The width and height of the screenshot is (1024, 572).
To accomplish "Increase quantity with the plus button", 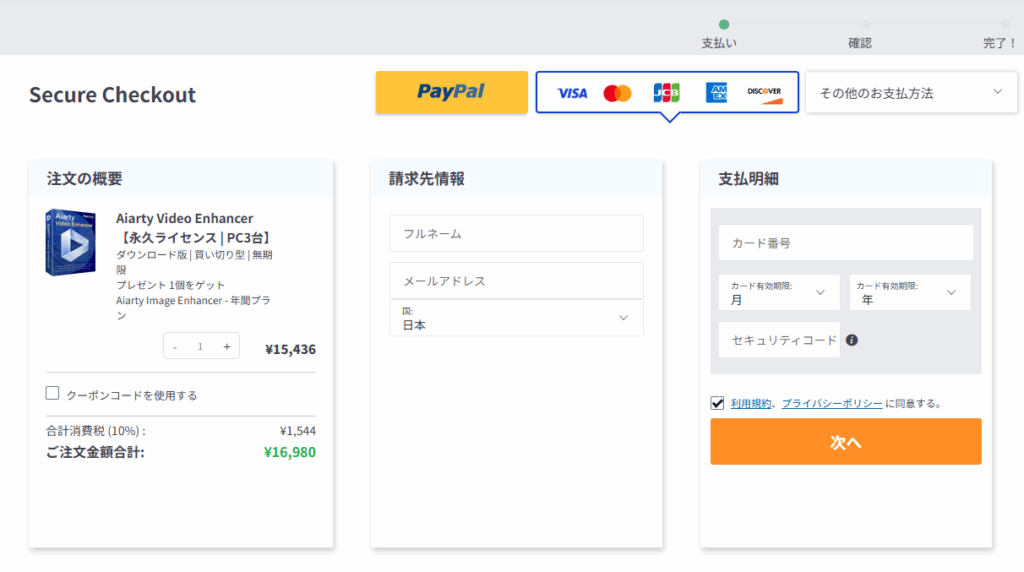I will [x=227, y=347].
